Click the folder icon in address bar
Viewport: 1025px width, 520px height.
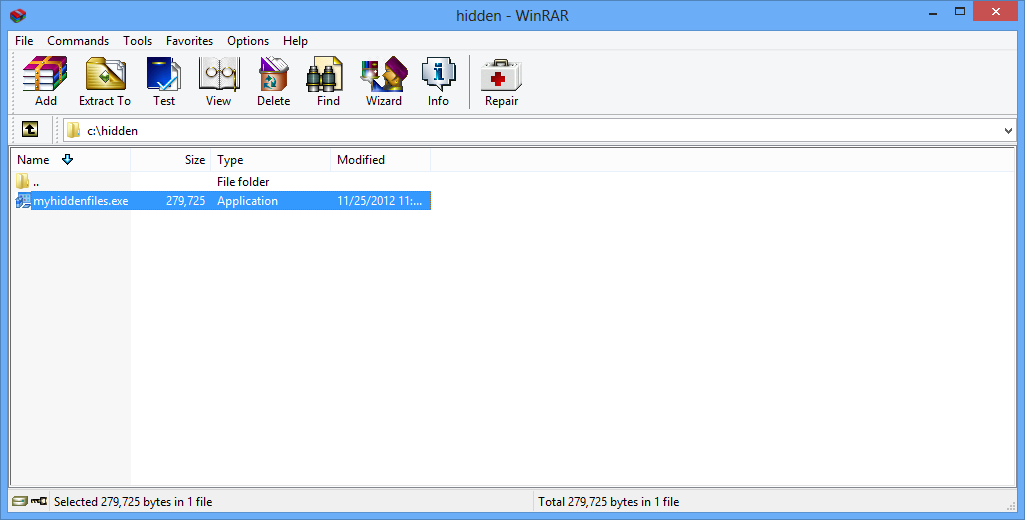73,130
